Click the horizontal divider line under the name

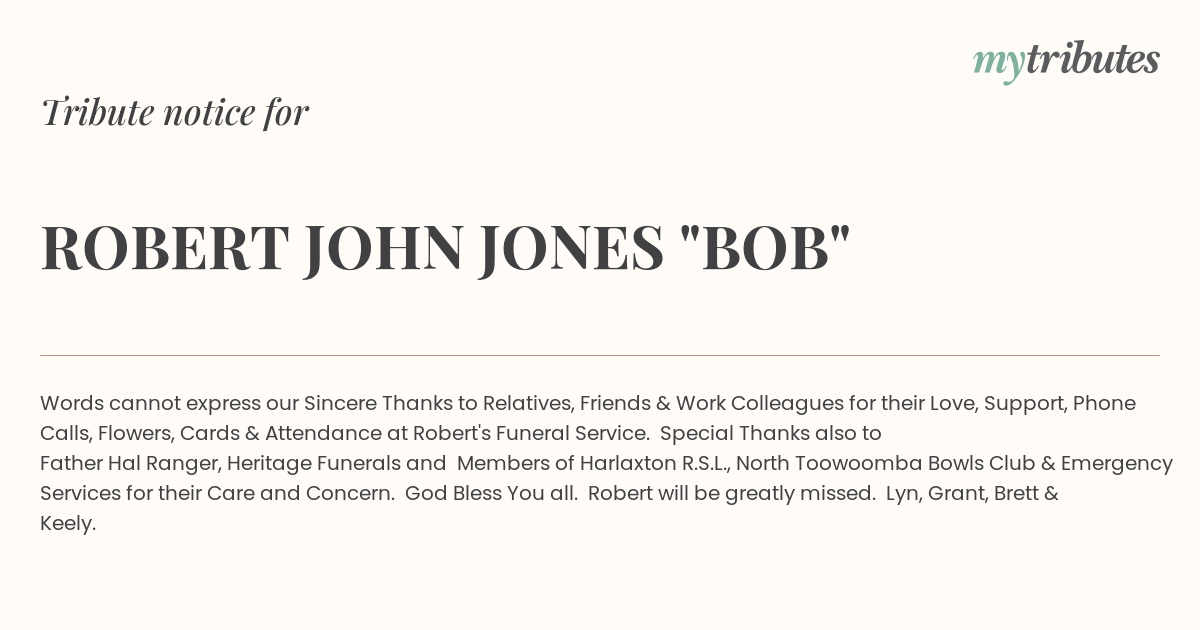pyautogui.click(x=600, y=355)
